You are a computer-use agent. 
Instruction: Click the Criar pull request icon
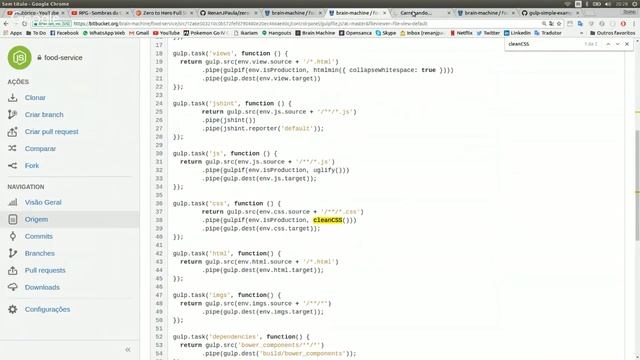point(13,131)
